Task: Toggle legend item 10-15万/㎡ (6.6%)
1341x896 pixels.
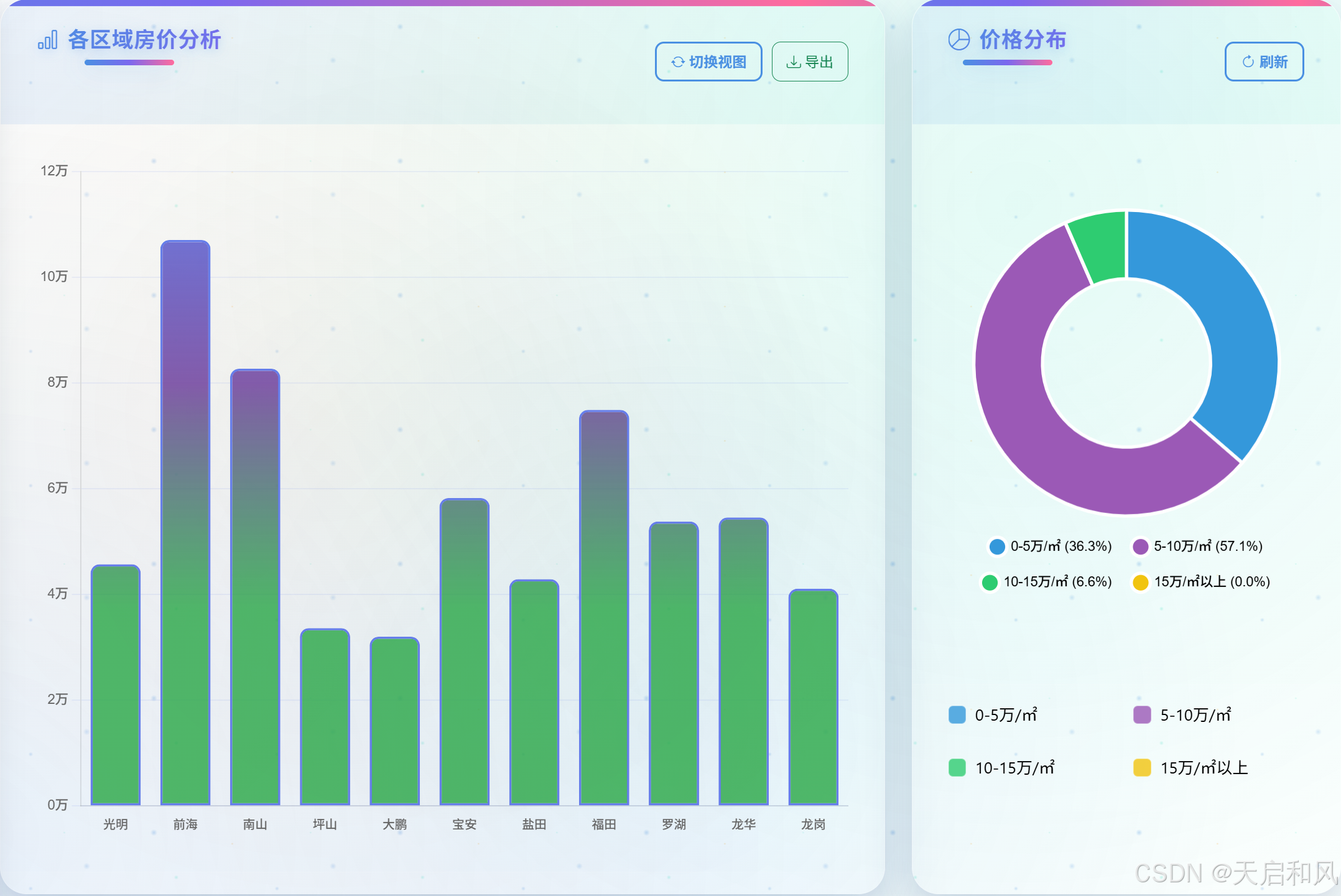Action: click(x=1047, y=582)
